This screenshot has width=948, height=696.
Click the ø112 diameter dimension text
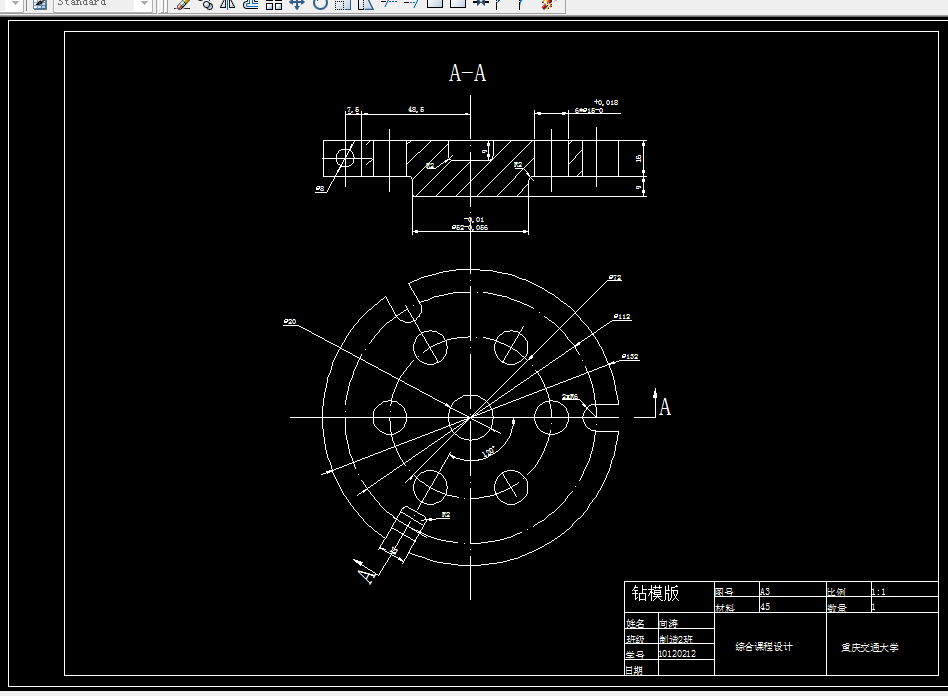click(622, 316)
